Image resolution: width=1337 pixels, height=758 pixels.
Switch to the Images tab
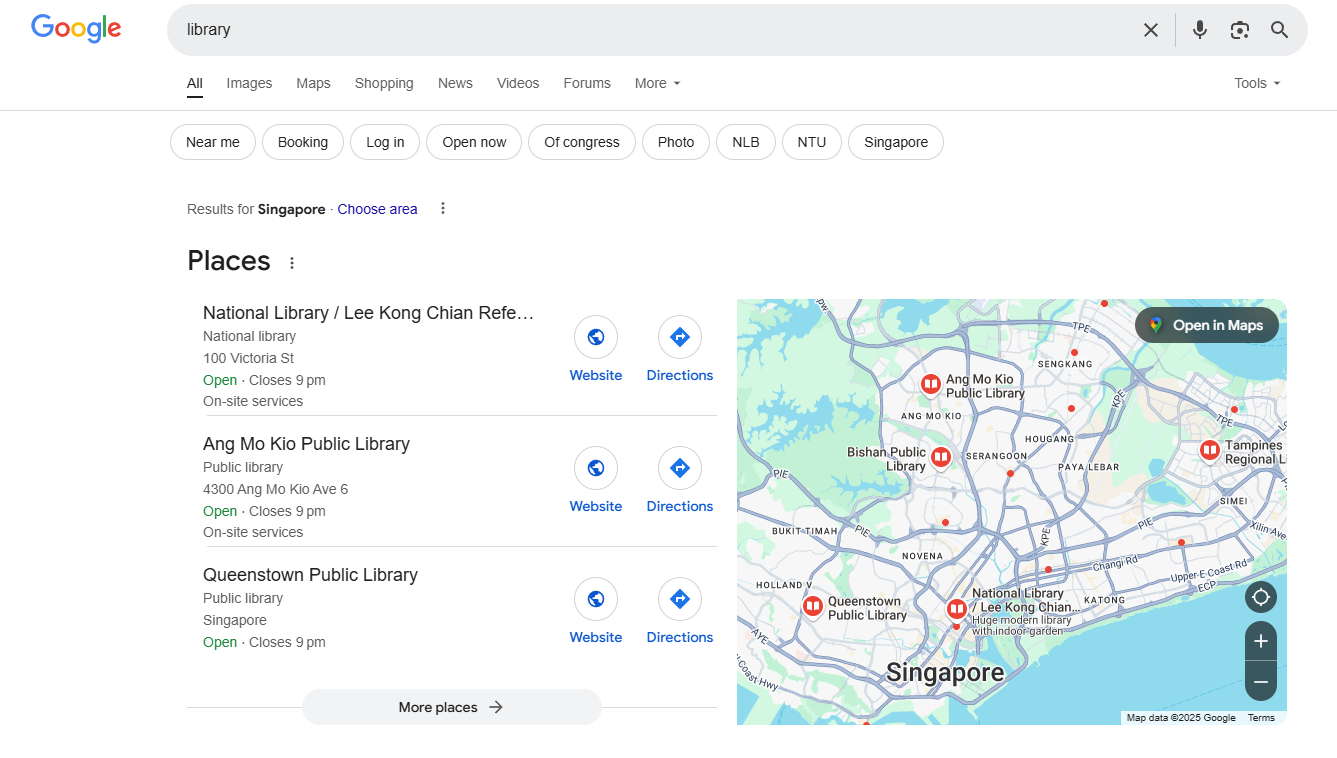click(x=249, y=83)
